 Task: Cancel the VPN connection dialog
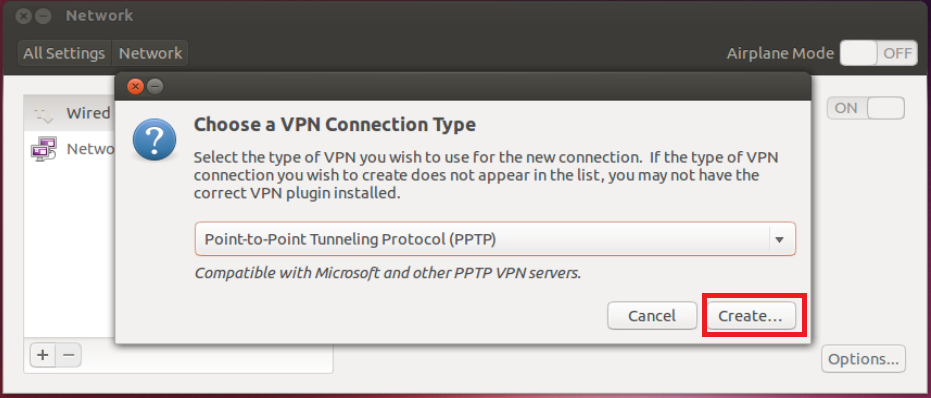(x=652, y=316)
